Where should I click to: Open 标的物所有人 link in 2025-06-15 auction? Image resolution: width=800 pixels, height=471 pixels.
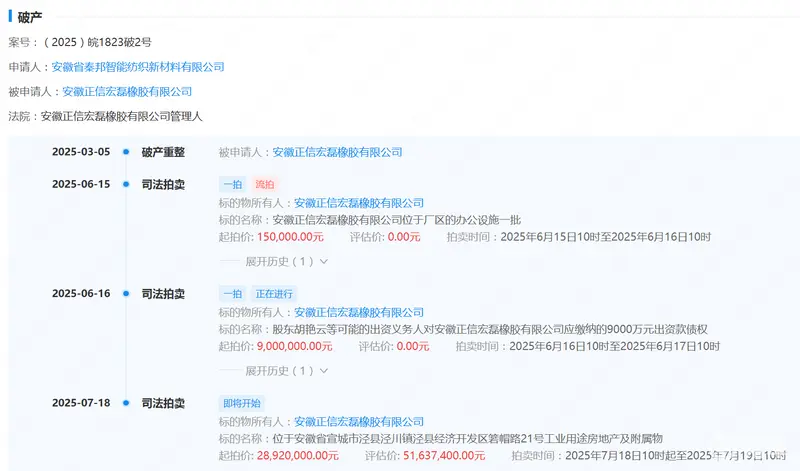coord(359,203)
